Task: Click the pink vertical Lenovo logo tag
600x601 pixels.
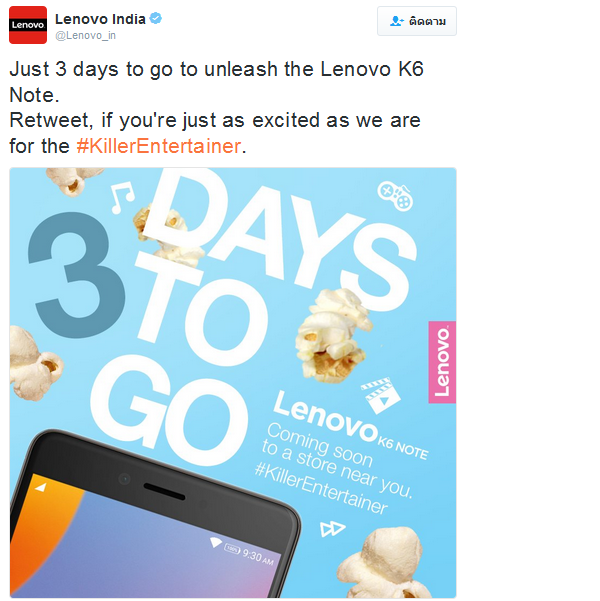Action: click(442, 362)
